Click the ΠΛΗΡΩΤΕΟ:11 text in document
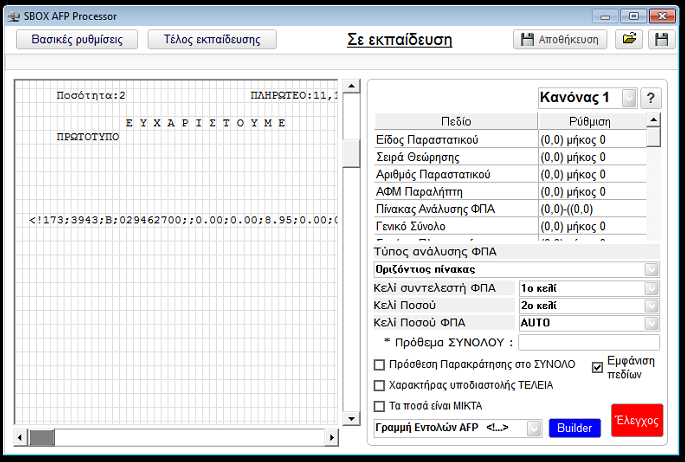This screenshot has width=685, height=462. [x=294, y=96]
